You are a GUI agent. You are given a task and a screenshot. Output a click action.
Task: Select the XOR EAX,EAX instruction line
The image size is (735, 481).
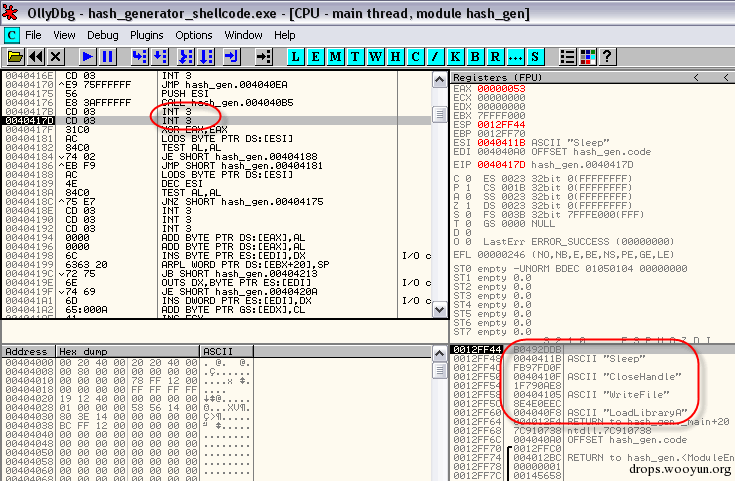point(194,129)
